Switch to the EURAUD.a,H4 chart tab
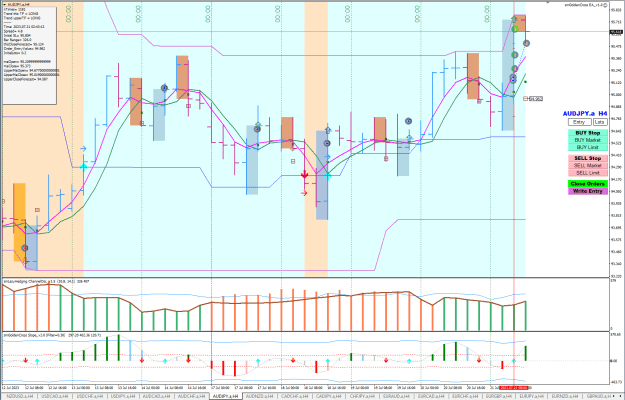 (396, 396)
